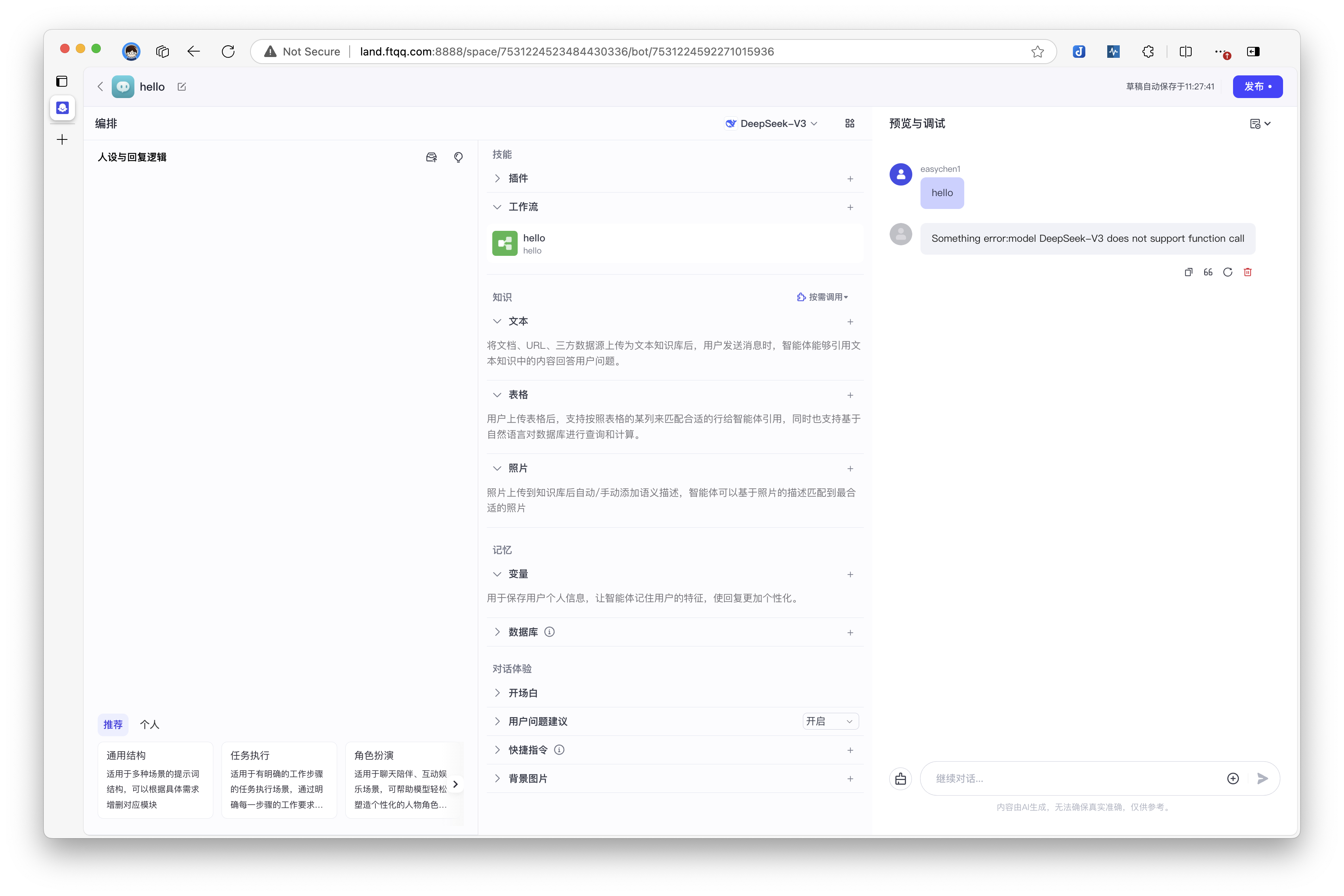1344x896 pixels.
Task: Open the browser tab overview icon
Action: (162, 52)
